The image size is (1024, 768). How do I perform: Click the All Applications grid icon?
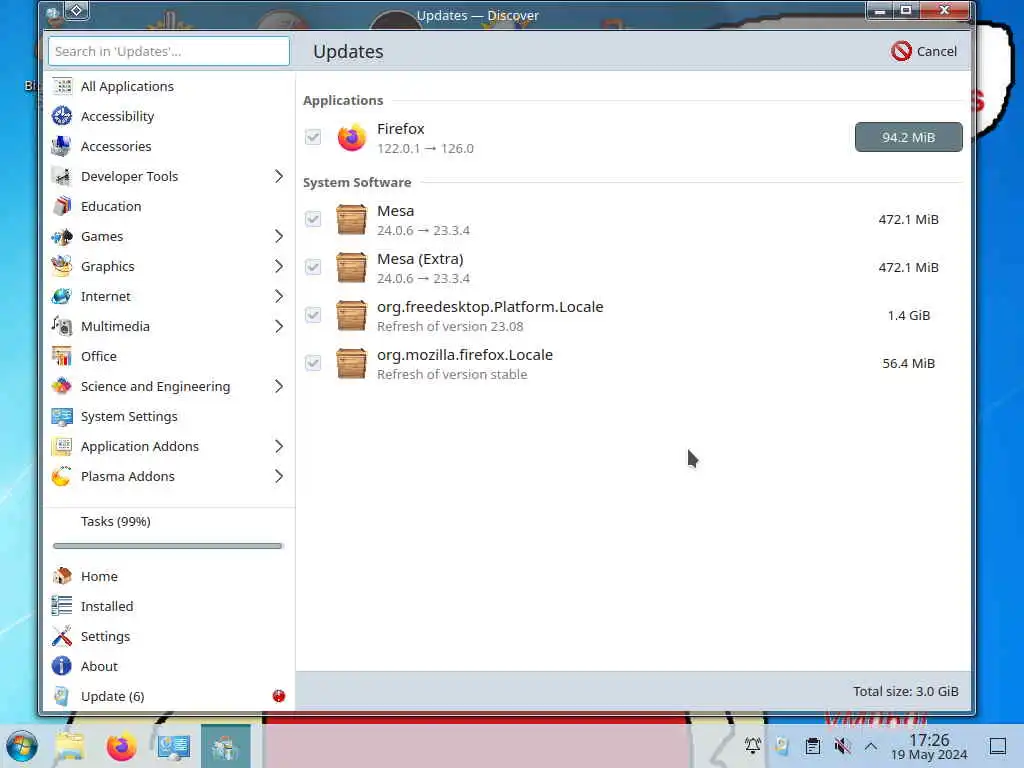click(62, 86)
